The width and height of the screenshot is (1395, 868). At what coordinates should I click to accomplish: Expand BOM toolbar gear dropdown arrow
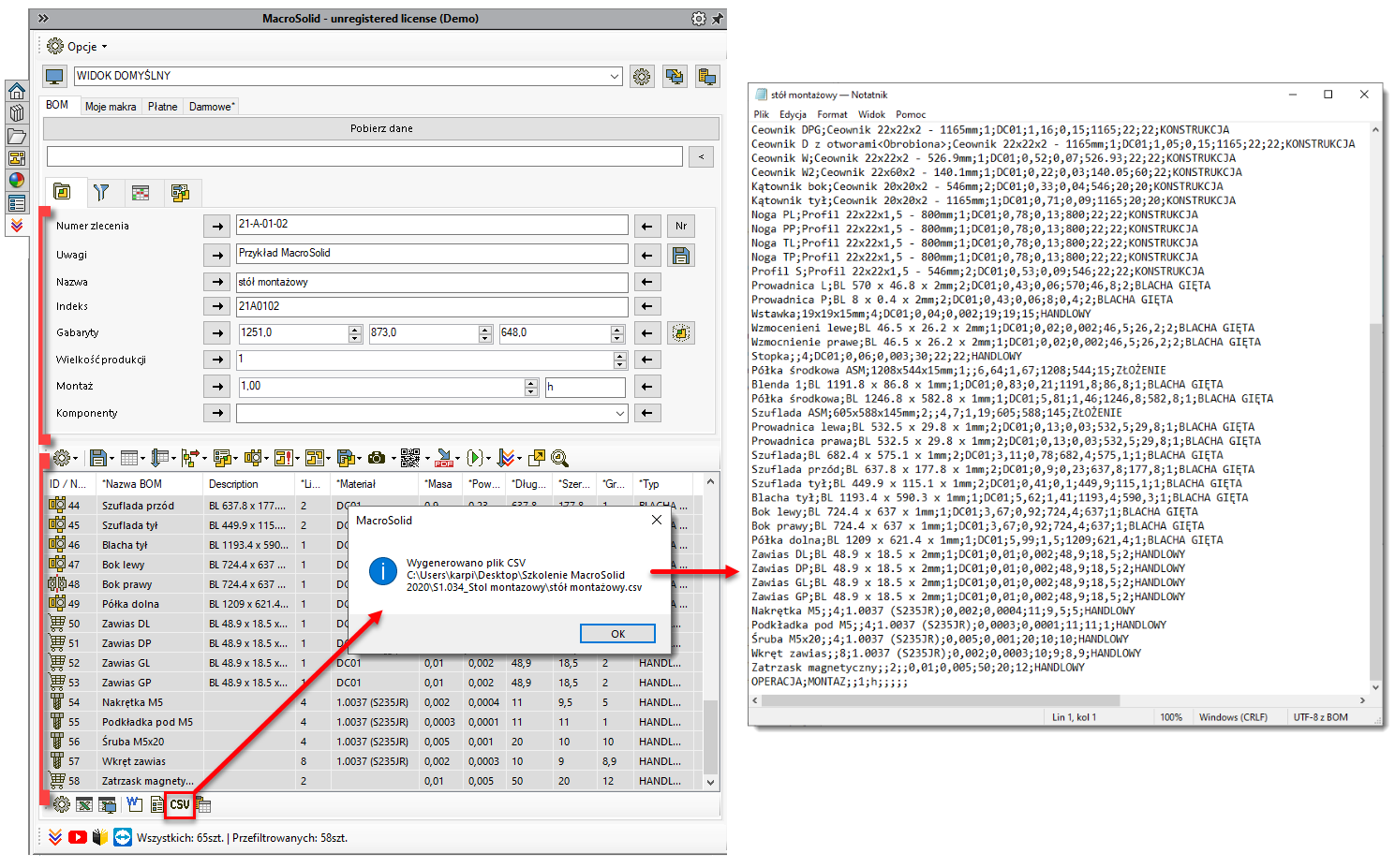[x=75, y=459]
